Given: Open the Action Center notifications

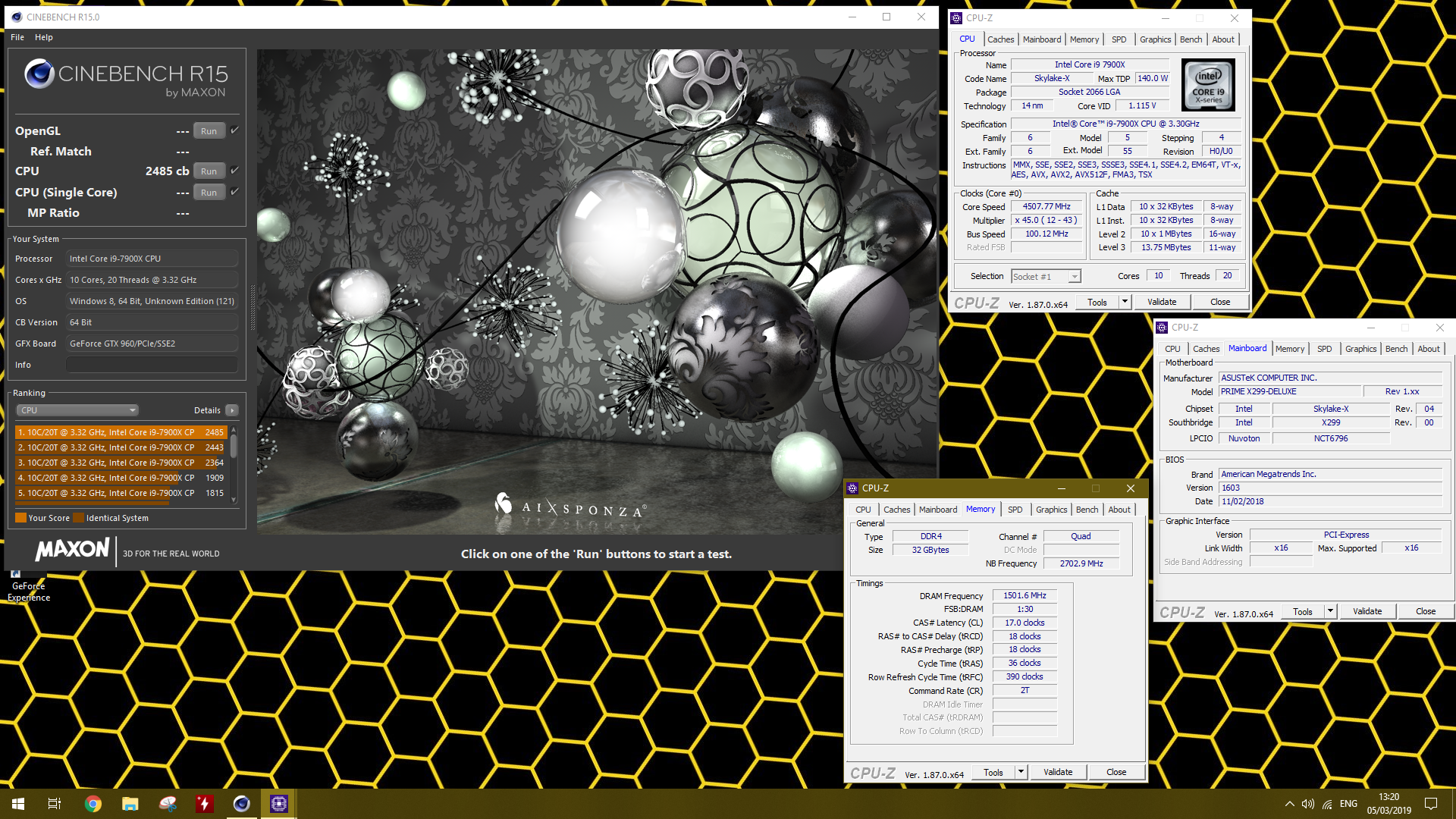Looking at the screenshot, I should pos(1431,804).
